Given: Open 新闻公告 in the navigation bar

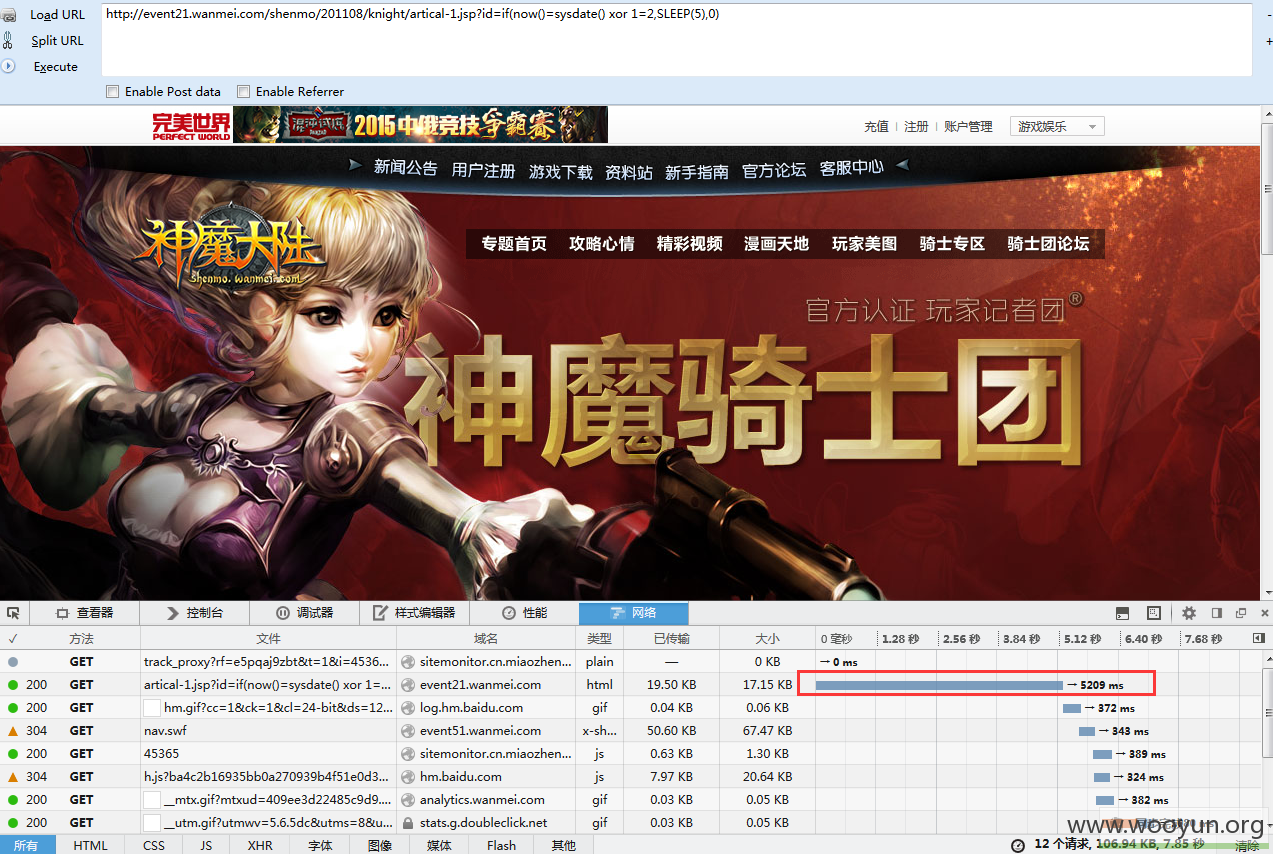Looking at the screenshot, I should [x=405, y=168].
